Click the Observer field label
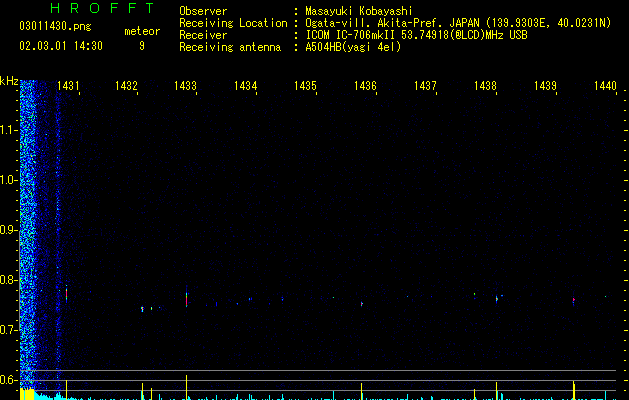Image resolution: width=629 pixels, height=400 pixels. point(203,11)
